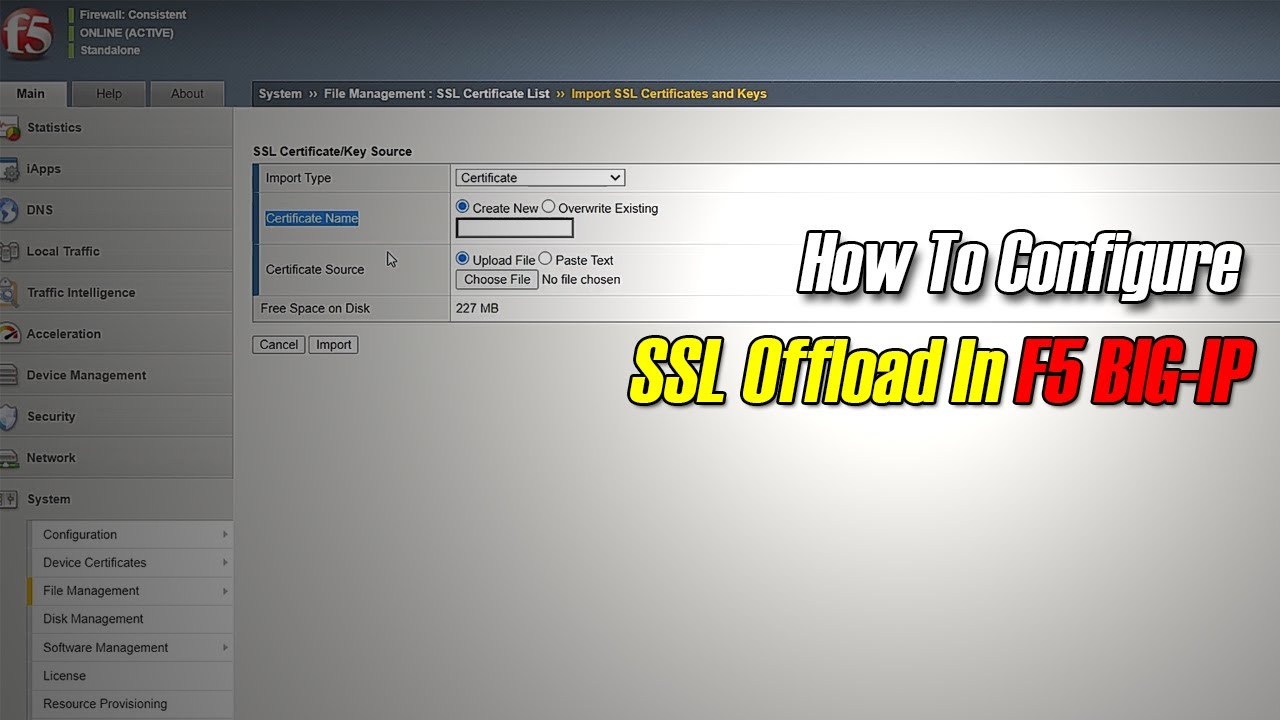The width and height of the screenshot is (1280, 720).
Task: Click the Standalone status text
Action: click(x=110, y=51)
